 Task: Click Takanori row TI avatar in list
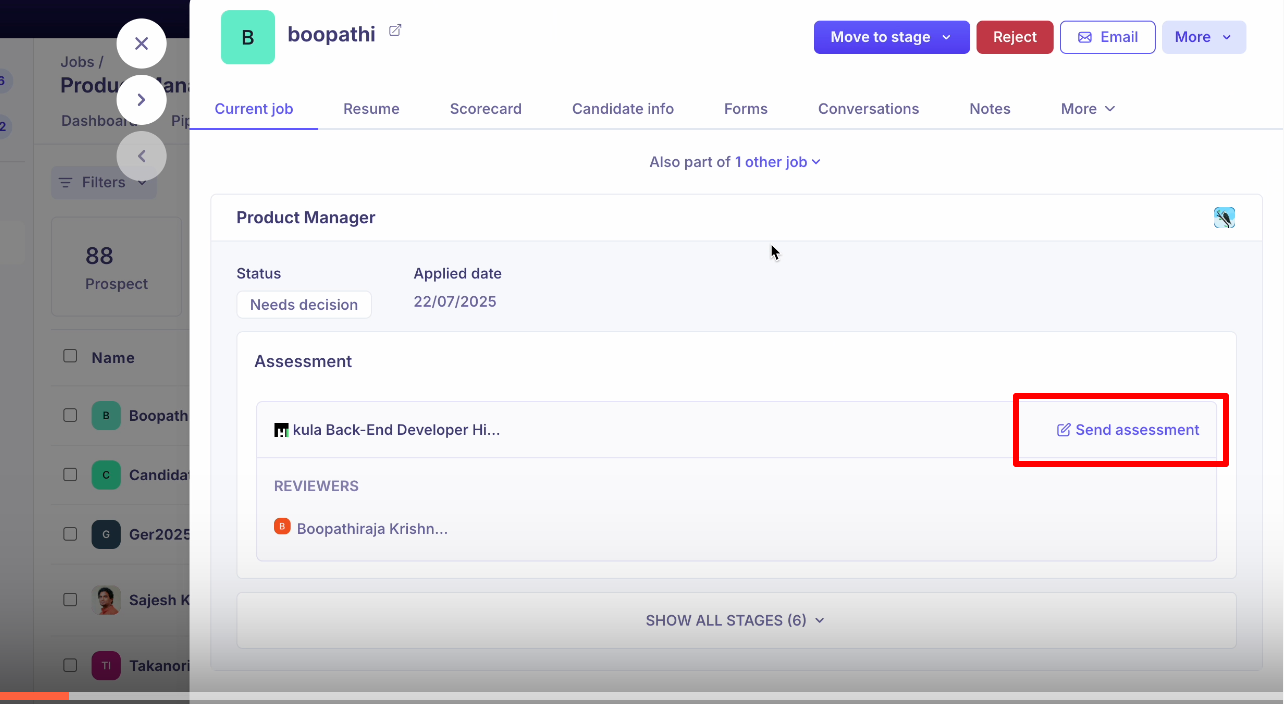point(106,665)
